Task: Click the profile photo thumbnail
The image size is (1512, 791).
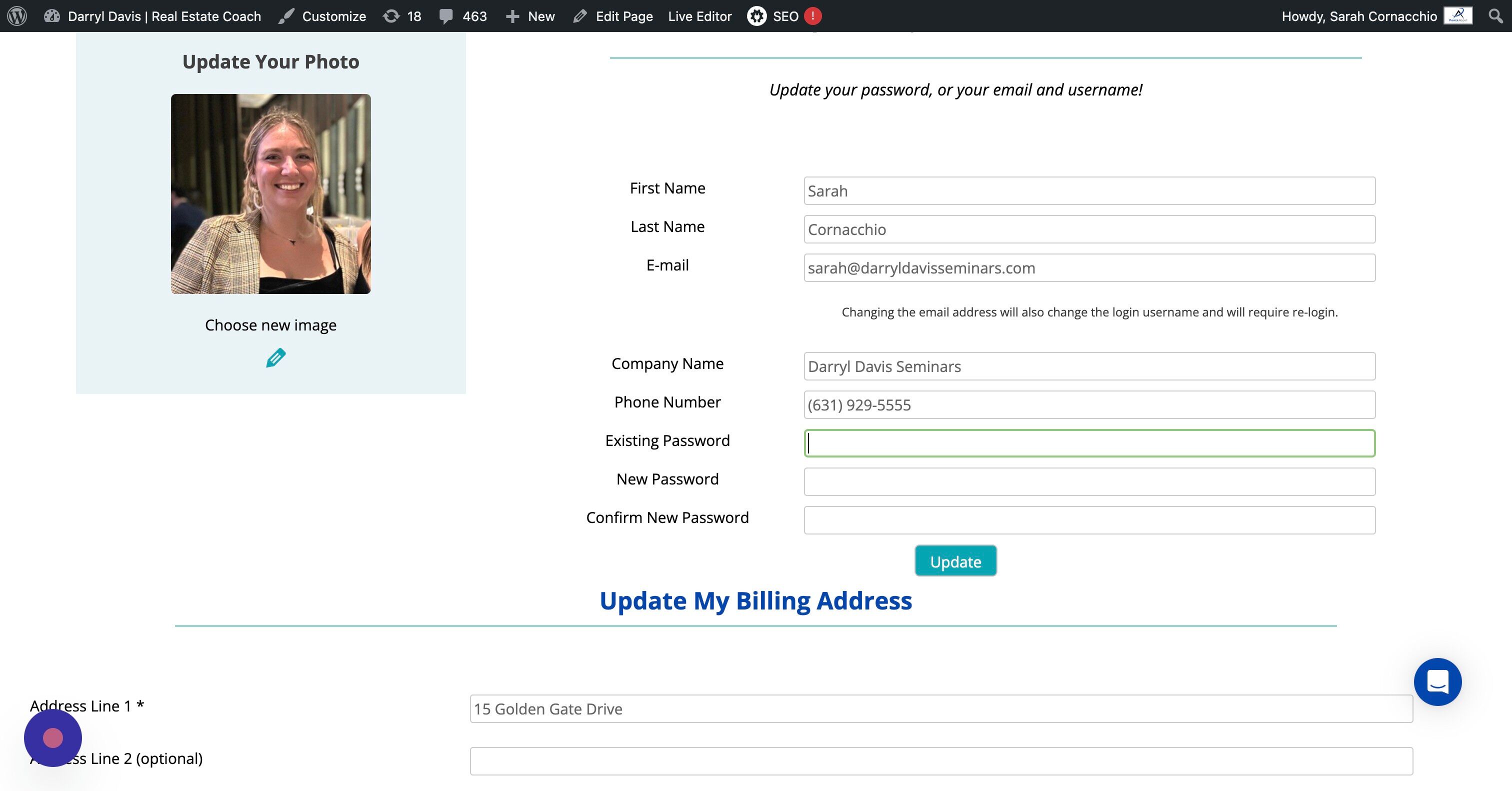Action: [x=270, y=193]
